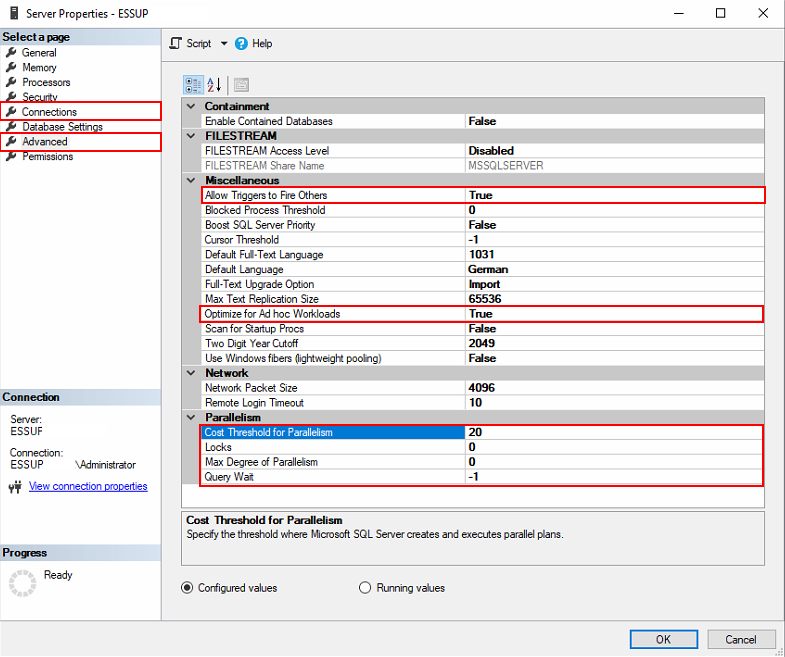This screenshot has width=785, height=657.
Task: Open the Script dropdown arrow
Action: tap(224, 44)
